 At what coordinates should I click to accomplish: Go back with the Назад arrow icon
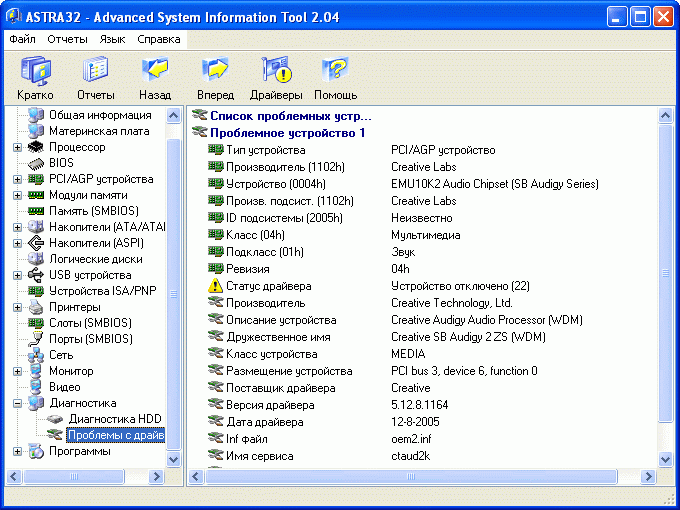pyautogui.click(x=155, y=69)
